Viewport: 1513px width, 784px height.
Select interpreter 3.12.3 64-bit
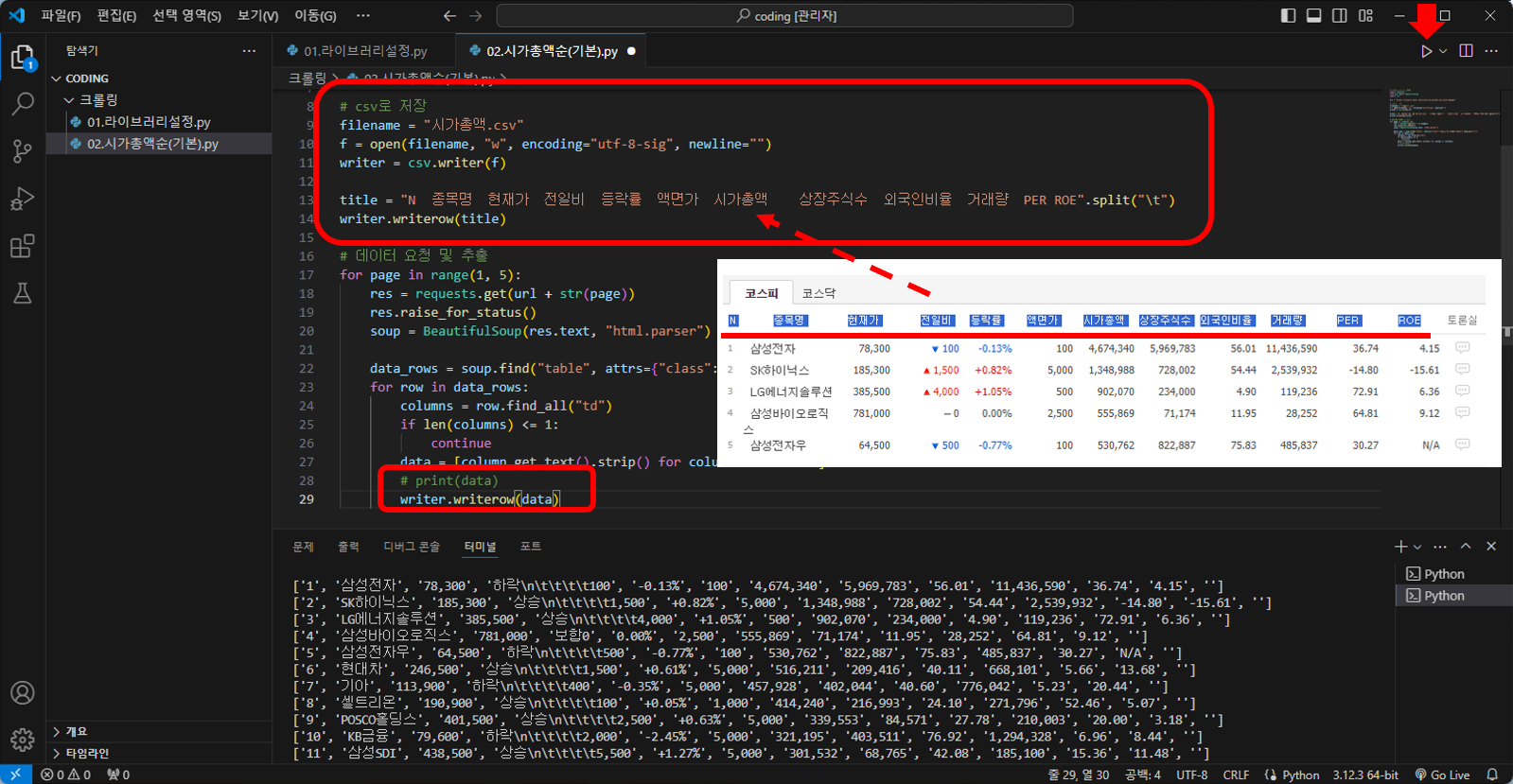click(x=1365, y=775)
